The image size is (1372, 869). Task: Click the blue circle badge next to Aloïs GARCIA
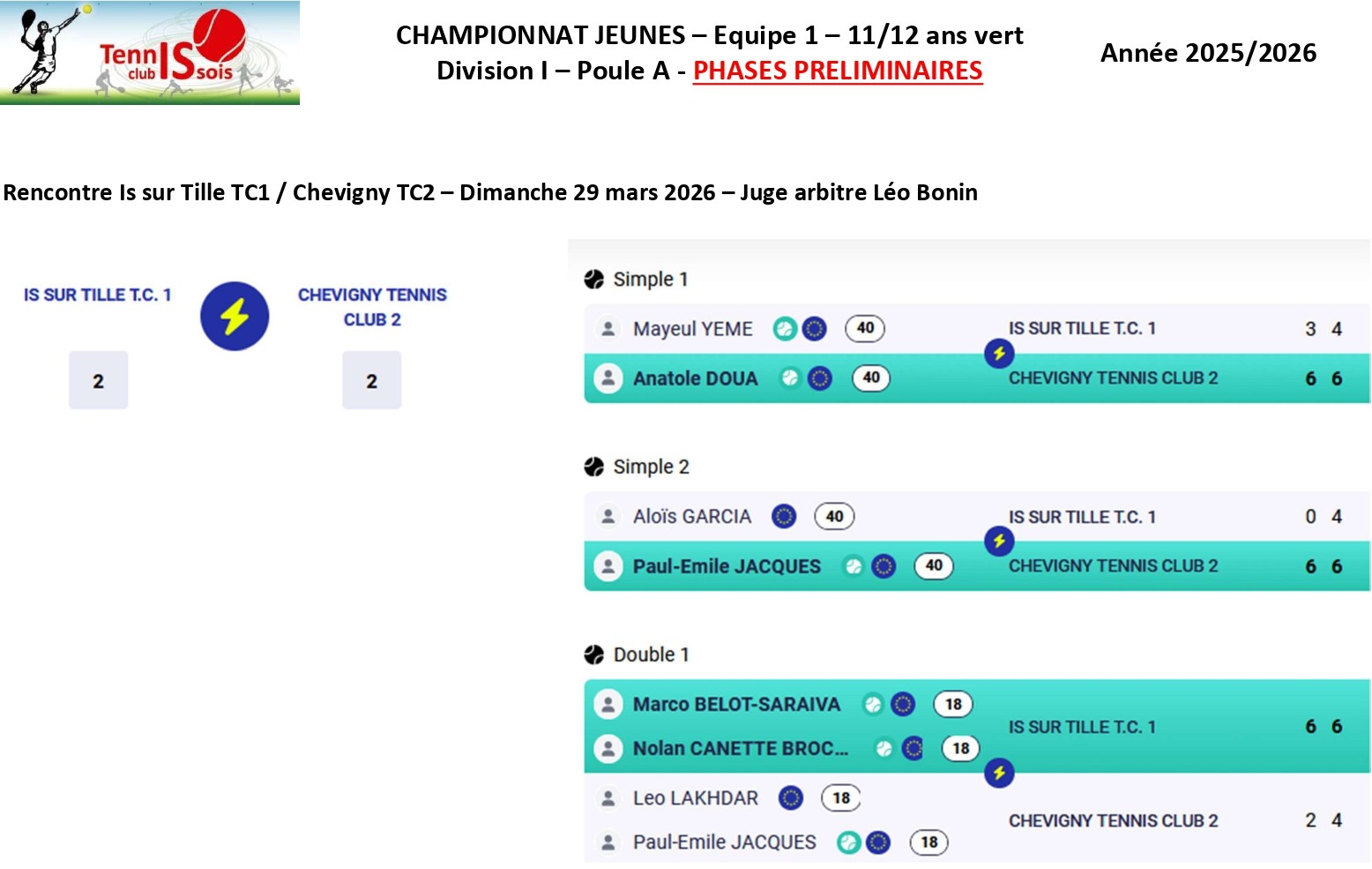pyautogui.click(x=784, y=516)
